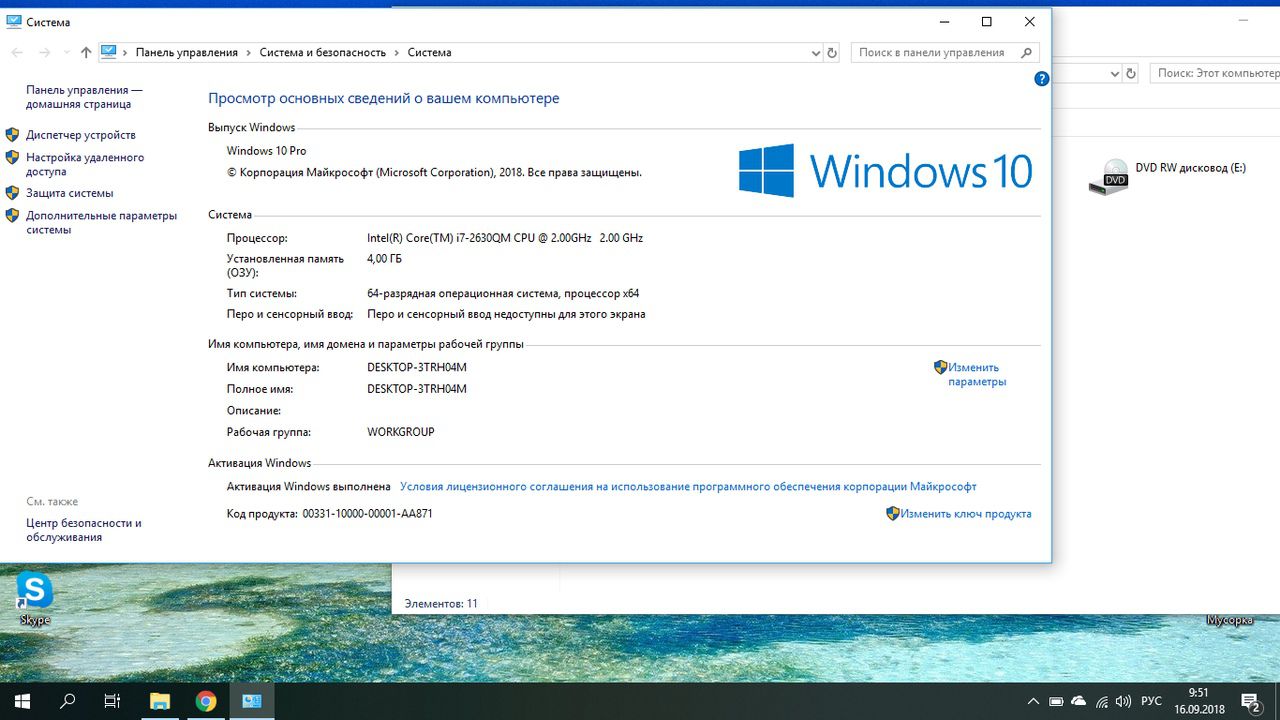Screen dimensions: 1280x720
Task: Open the Action Center notifications icon
Action: 1250,701
